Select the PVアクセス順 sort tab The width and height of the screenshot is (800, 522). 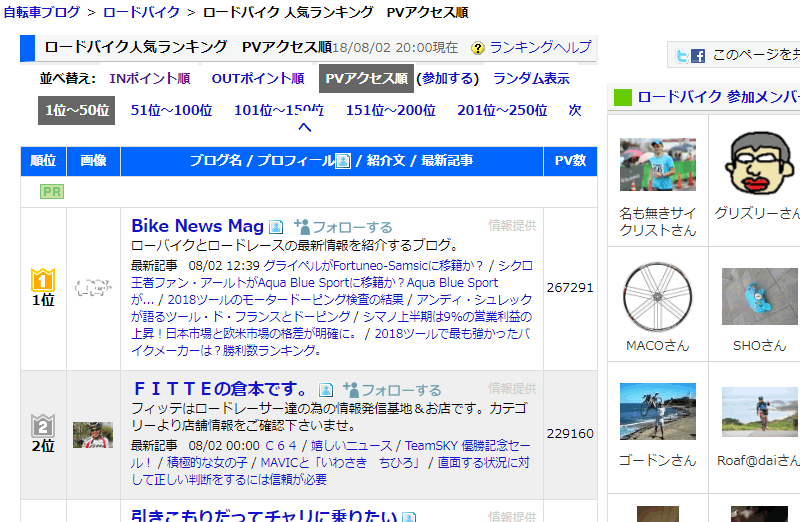(366, 79)
